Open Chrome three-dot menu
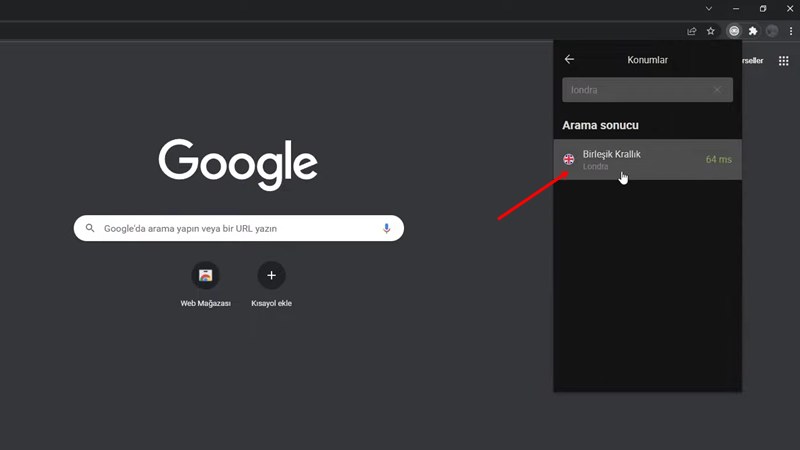The width and height of the screenshot is (800, 450). (x=791, y=31)
